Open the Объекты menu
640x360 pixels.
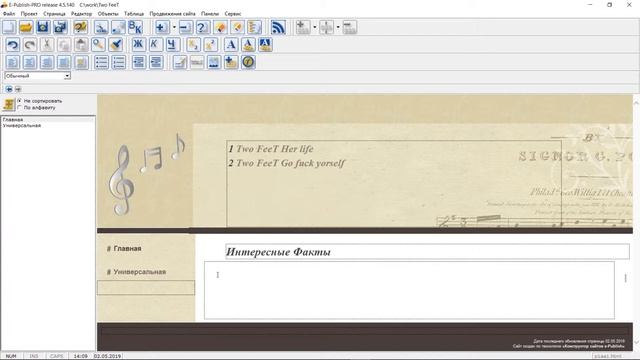pos(108,13)
